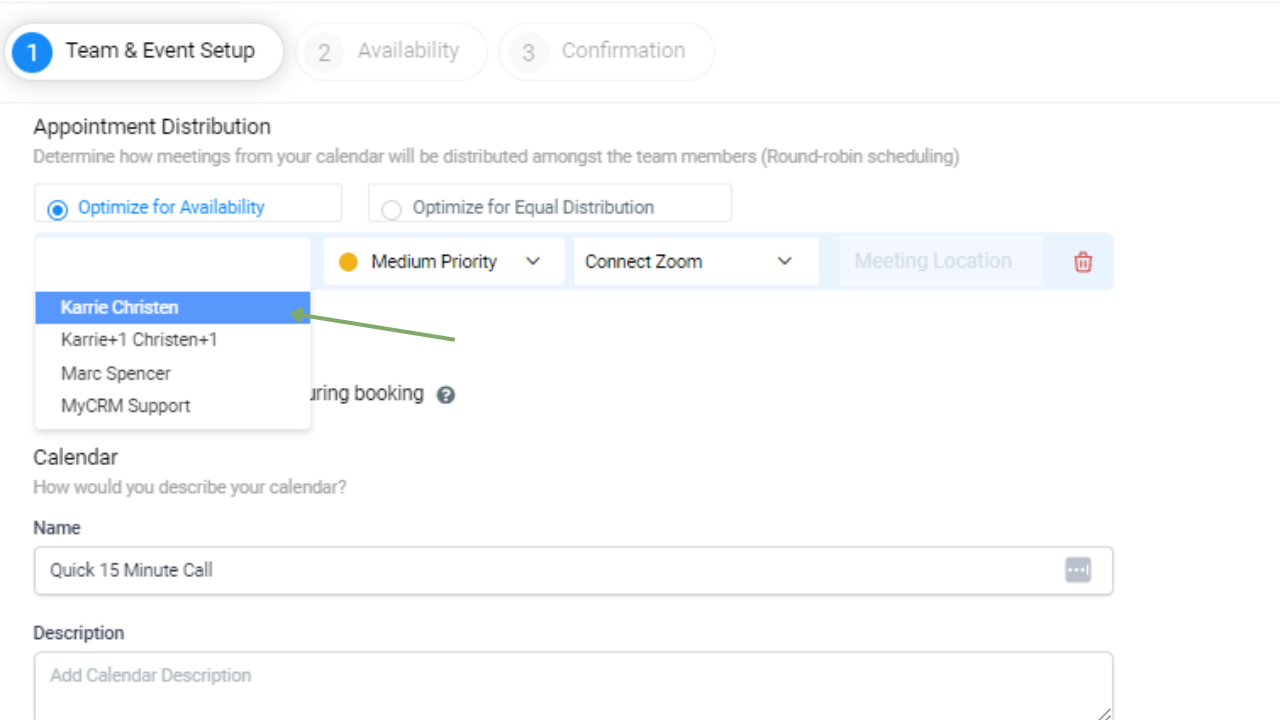Image resolution: width=1280 pixels, height=720 pixels.
Task: Go to Confirmation step
Action: click(x=607, y=51)
